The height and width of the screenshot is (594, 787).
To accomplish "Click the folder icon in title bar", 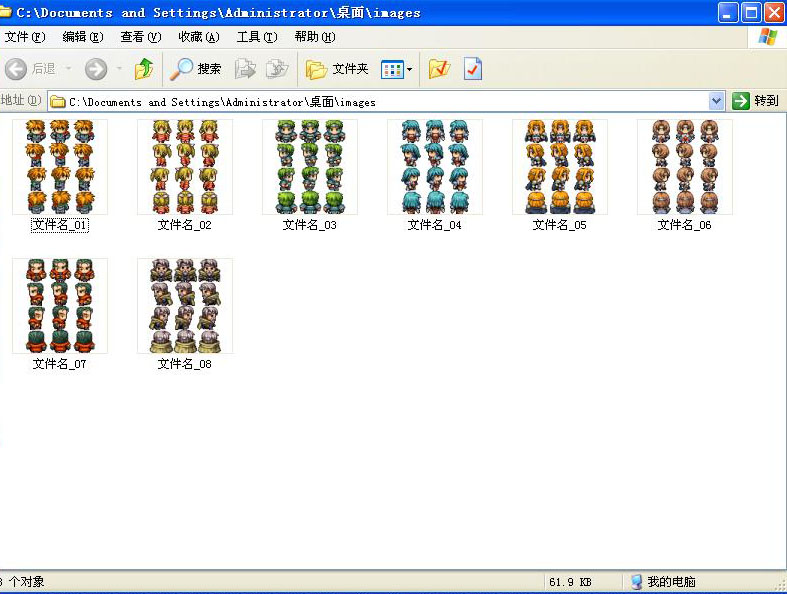I will tap(6, 12).
